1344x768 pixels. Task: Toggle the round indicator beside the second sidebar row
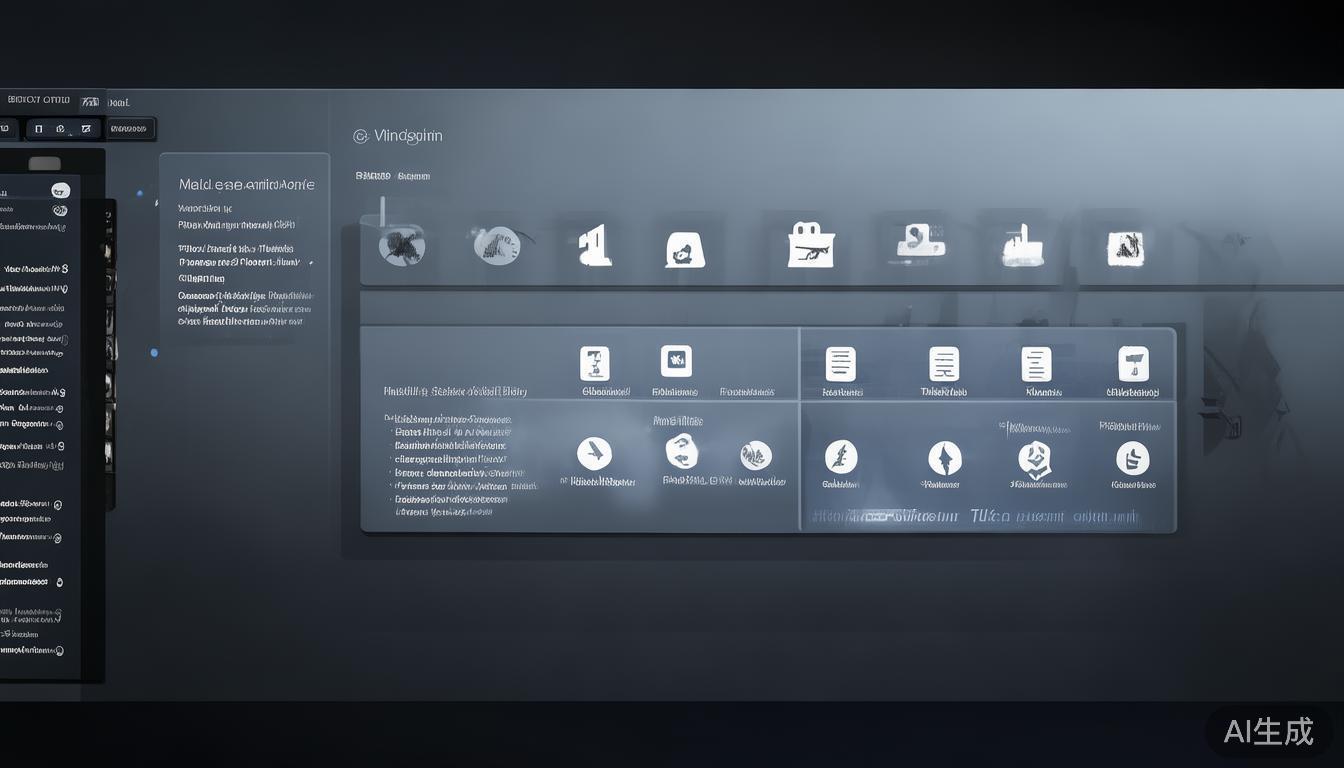tap(60, 210)
